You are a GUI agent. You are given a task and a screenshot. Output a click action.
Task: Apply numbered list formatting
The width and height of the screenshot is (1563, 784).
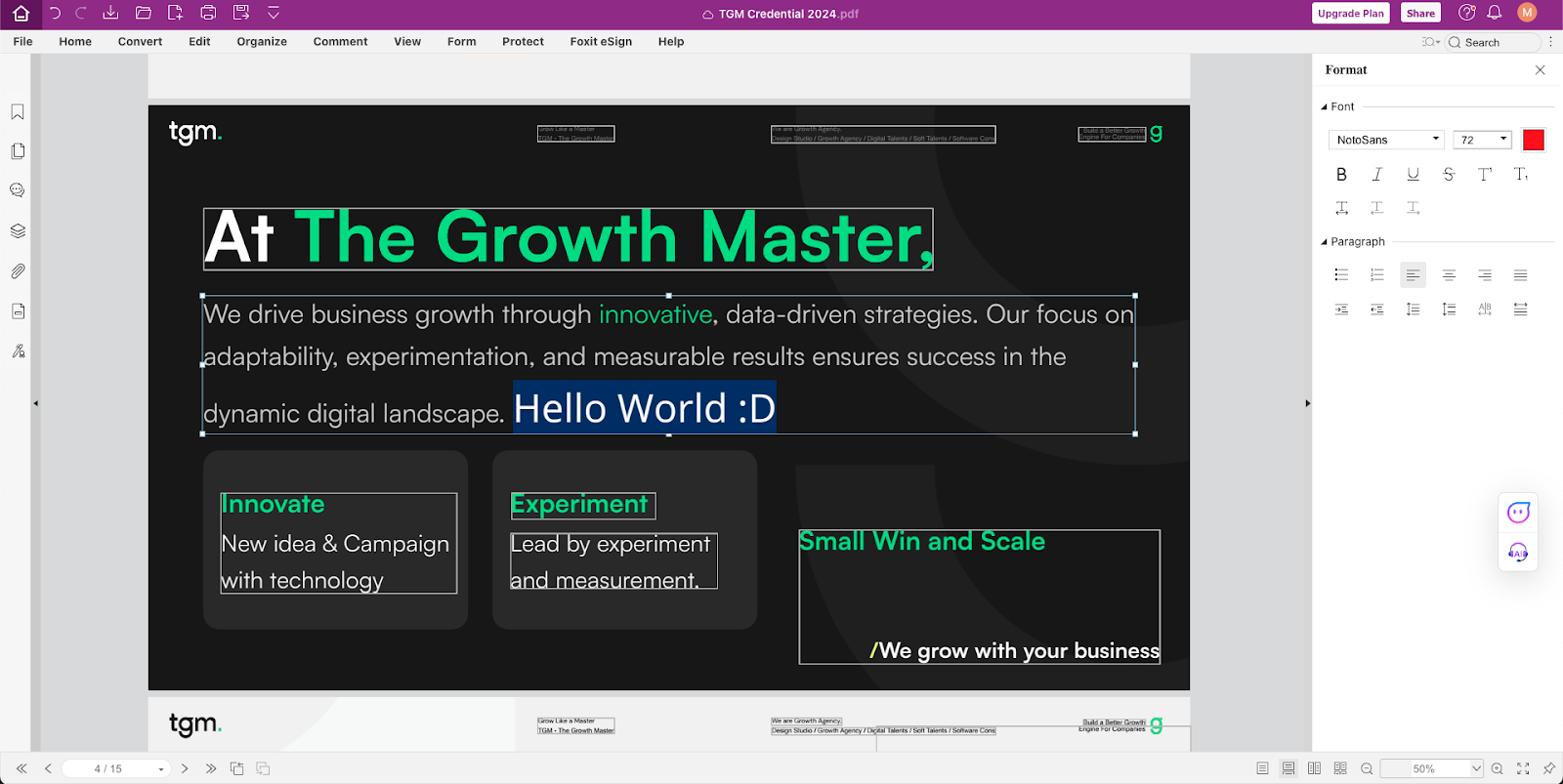1377,275
